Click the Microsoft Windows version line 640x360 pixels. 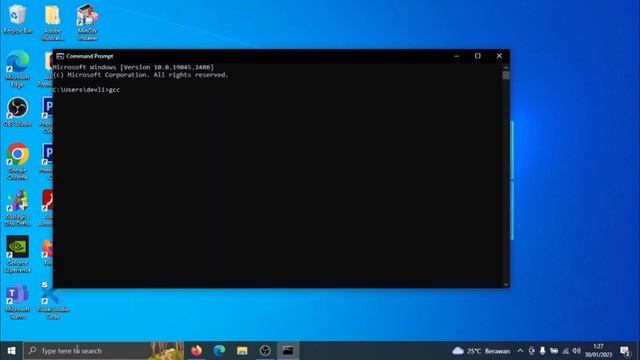pyautogui.click(x=133, y=67)
